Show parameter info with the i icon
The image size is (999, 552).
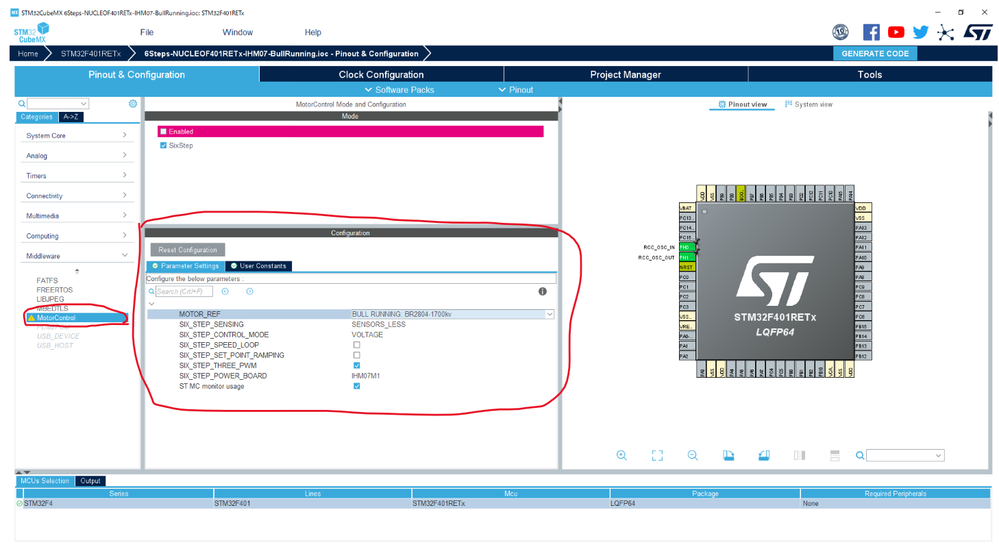pyautogui.click(x=542, y=291)
